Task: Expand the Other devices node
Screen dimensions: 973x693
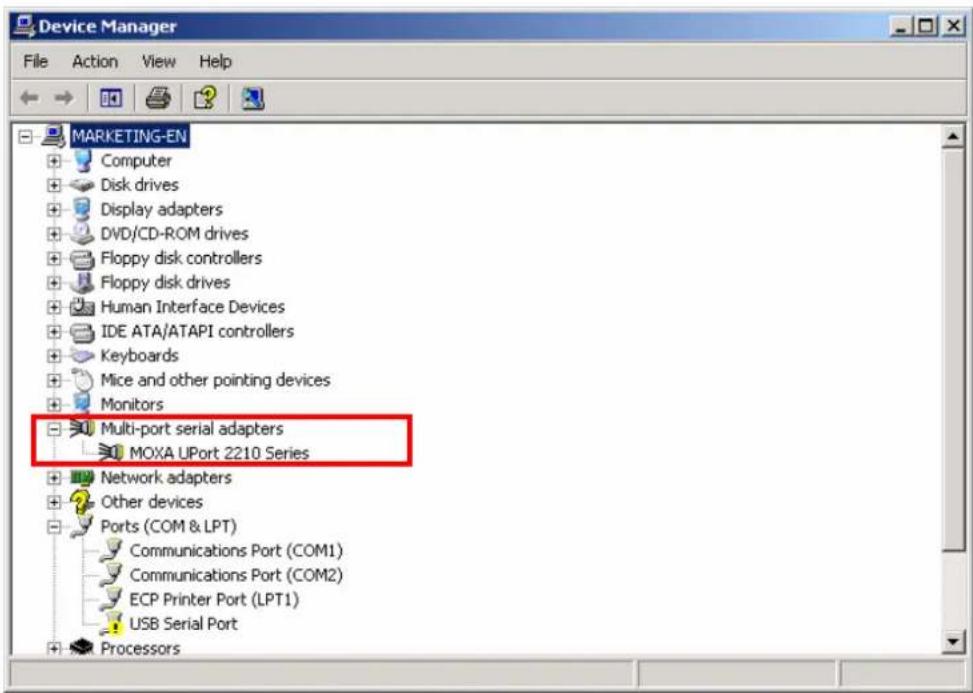Action: (55, 502)
